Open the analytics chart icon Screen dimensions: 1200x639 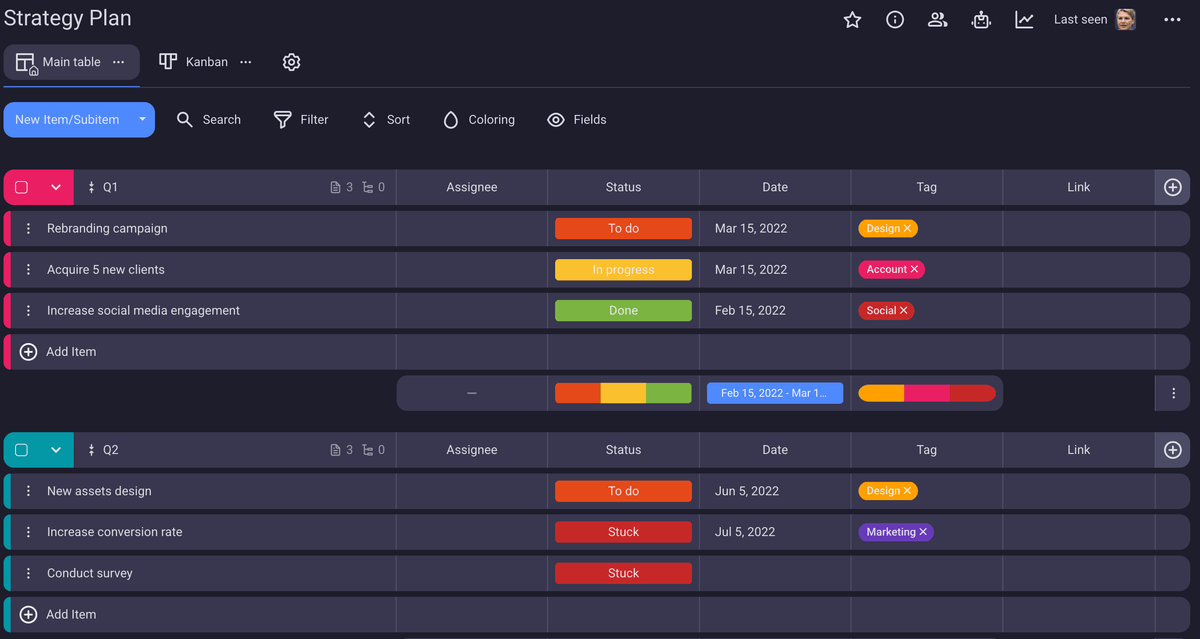(x=1024, y=20)
